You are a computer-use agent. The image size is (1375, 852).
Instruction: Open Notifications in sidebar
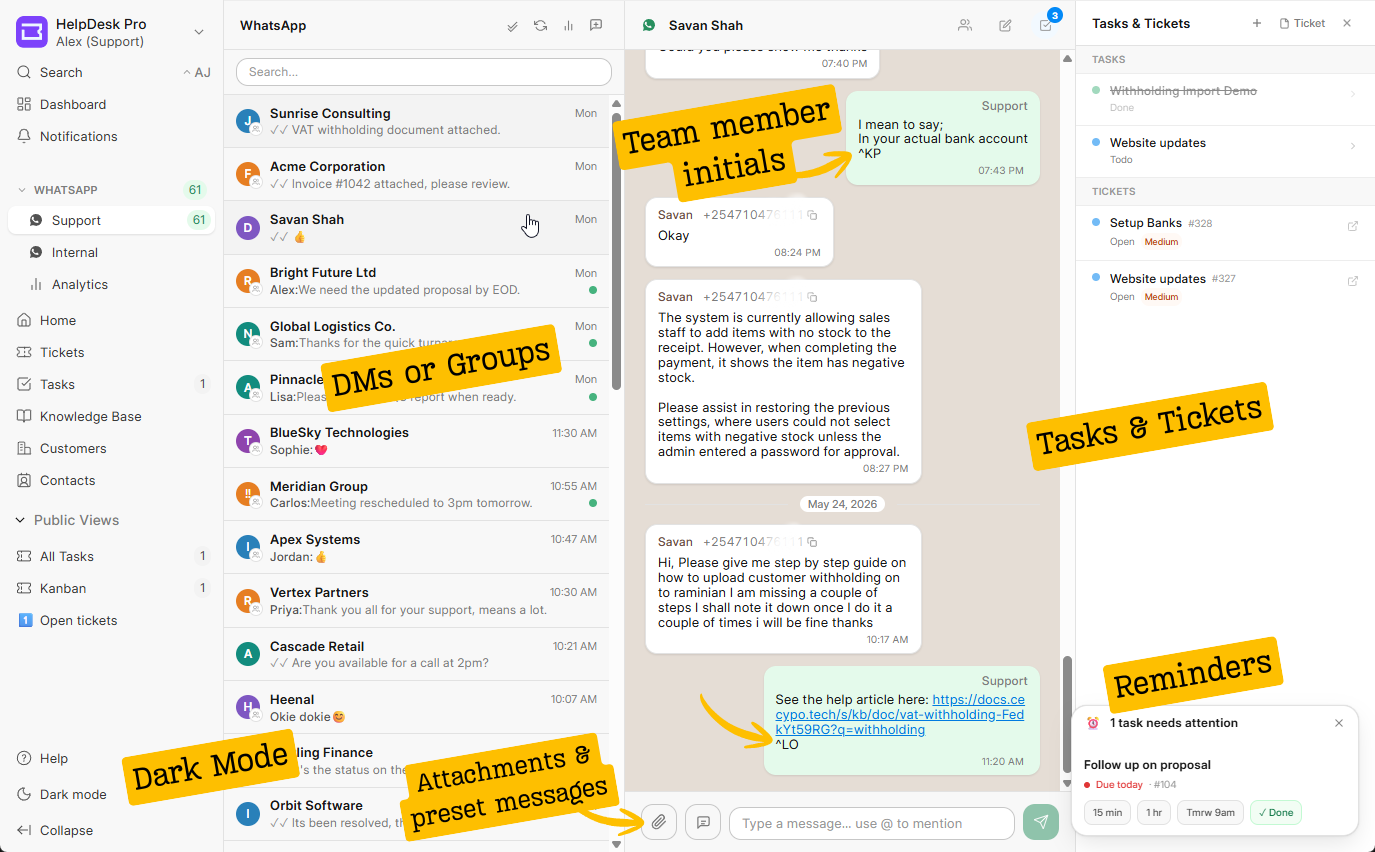point(79,136)
